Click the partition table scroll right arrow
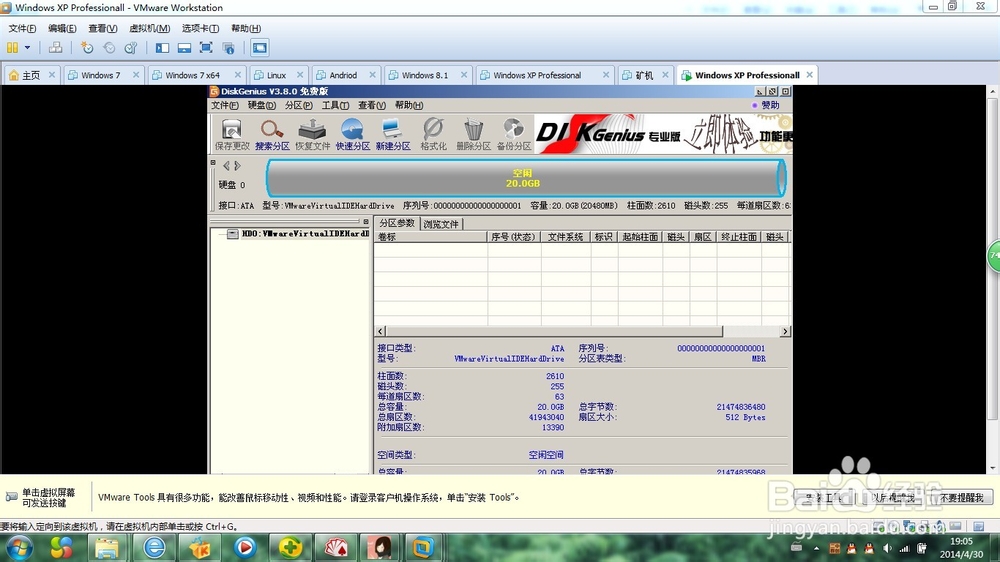The width and height of the screenshot is (1000, 562). tap(785, 331)
